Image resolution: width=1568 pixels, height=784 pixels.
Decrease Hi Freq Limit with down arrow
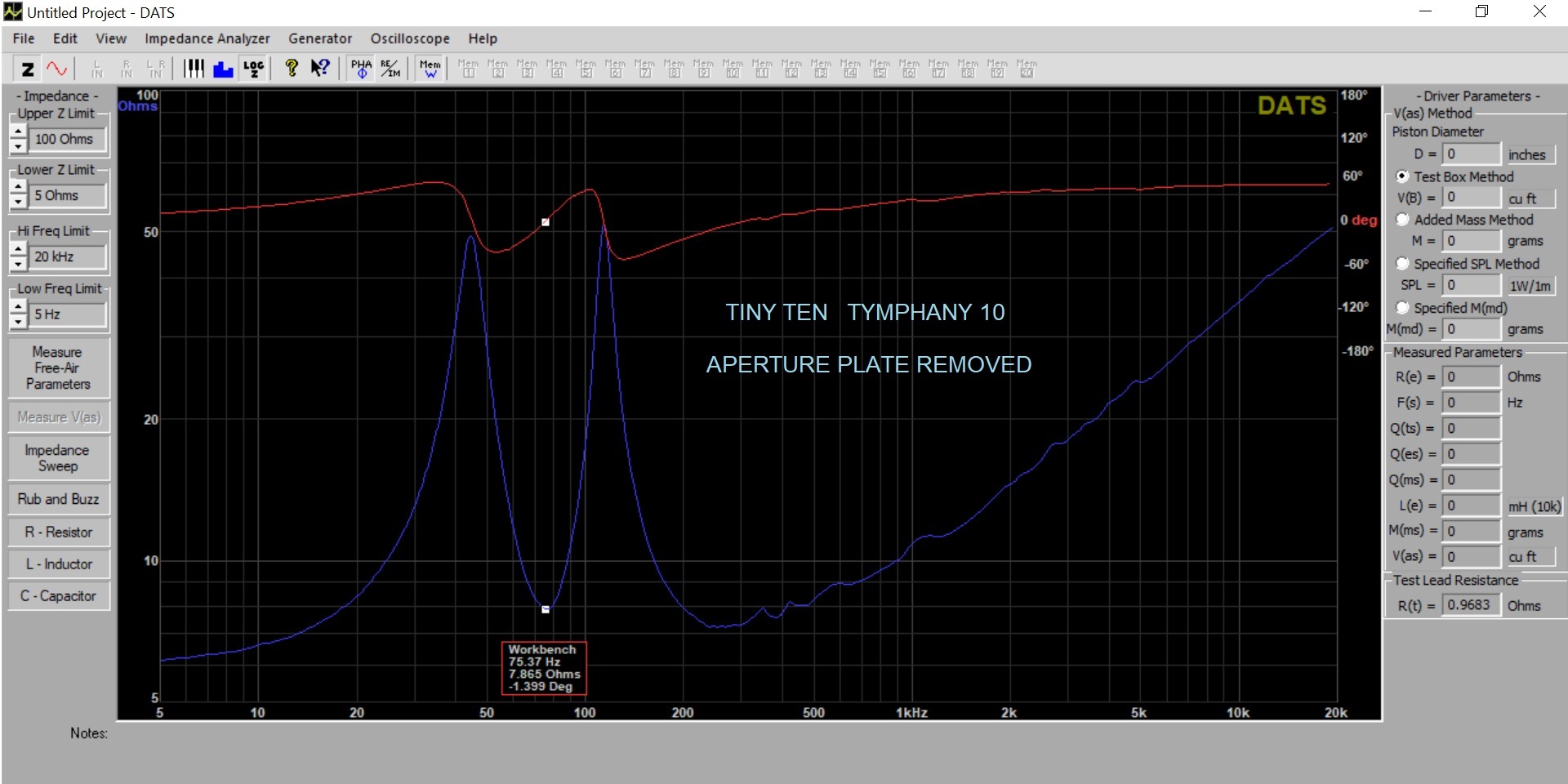18,265
